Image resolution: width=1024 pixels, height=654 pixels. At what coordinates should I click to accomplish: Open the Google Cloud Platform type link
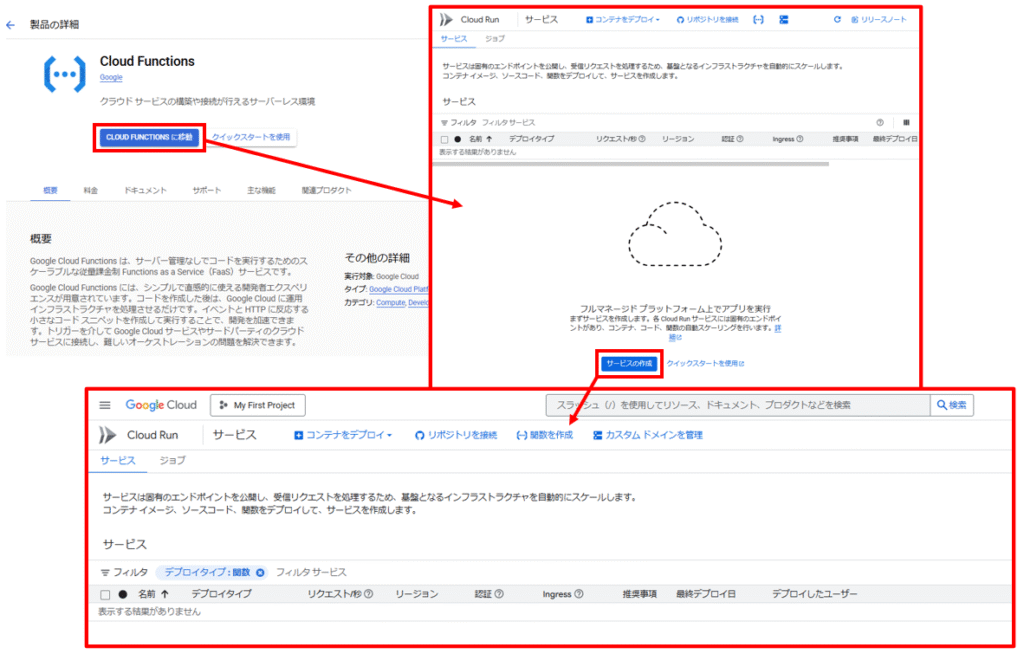pyautogui.click(x=398, y=289)
